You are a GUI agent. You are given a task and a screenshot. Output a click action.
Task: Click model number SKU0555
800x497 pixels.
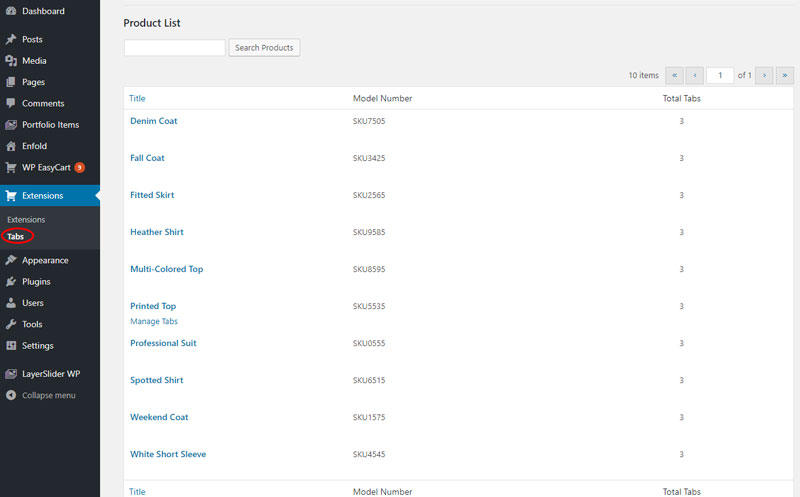tap(369, 343)
